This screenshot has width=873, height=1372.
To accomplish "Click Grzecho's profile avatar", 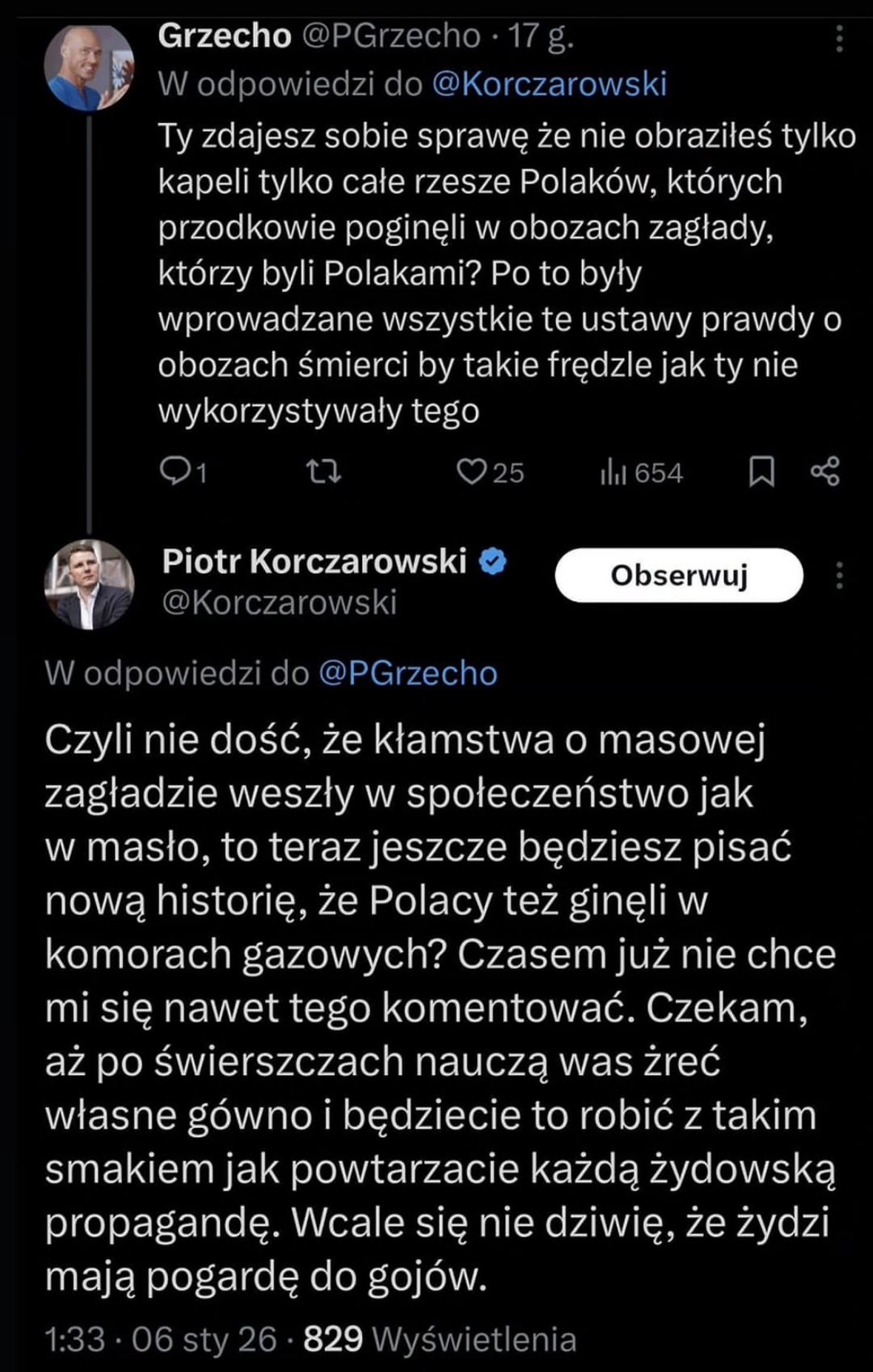I will point(90,68).
